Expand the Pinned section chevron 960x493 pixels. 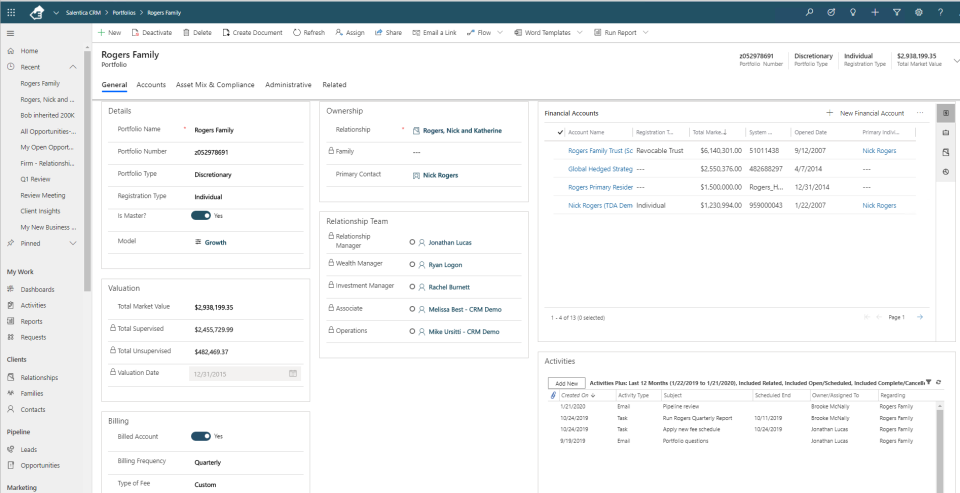73,243
